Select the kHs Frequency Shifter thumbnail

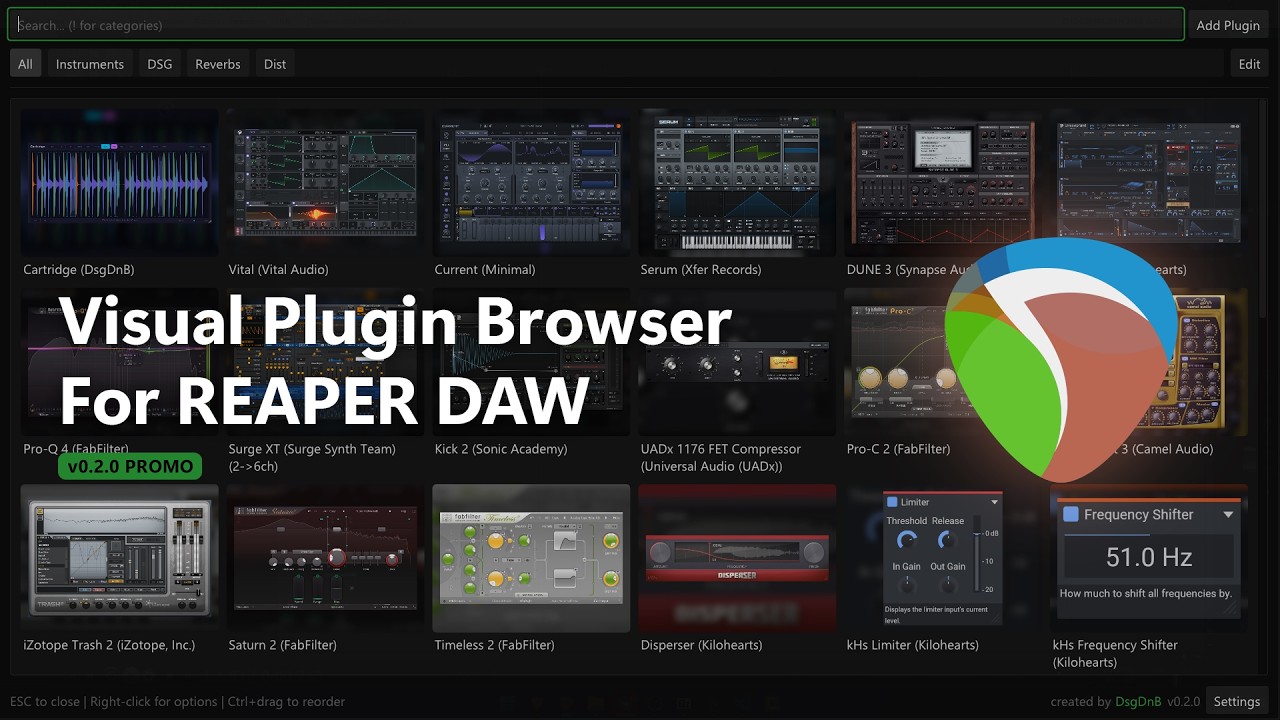pos(1149,559)
